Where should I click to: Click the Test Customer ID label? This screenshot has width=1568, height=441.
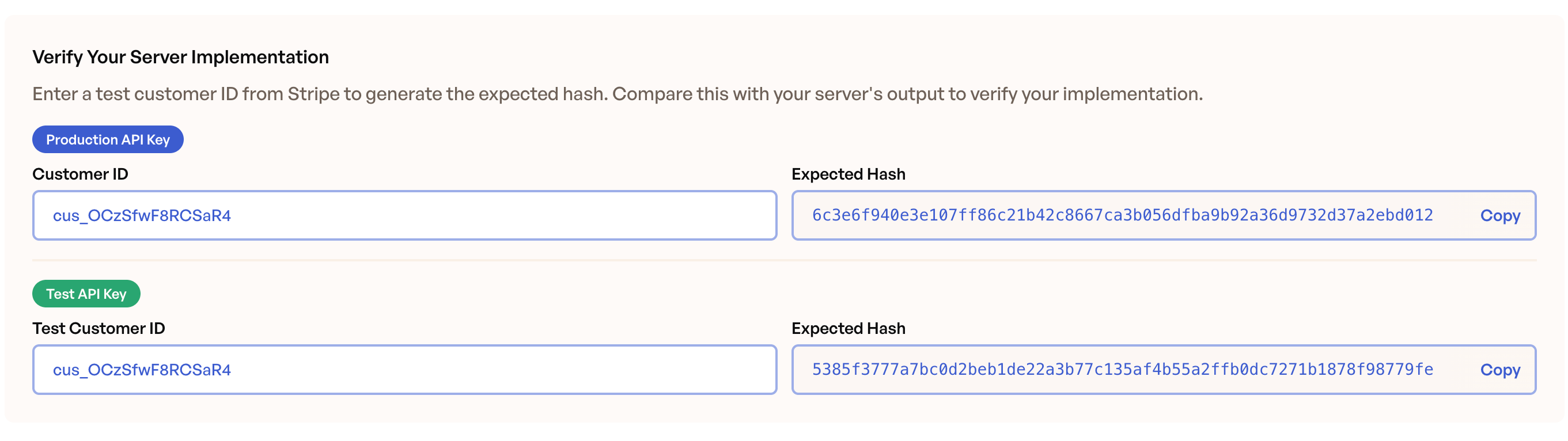click(99, 328)
